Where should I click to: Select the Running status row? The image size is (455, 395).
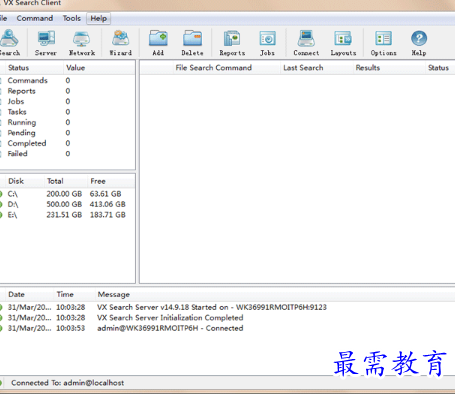click(x=67, y=122)
